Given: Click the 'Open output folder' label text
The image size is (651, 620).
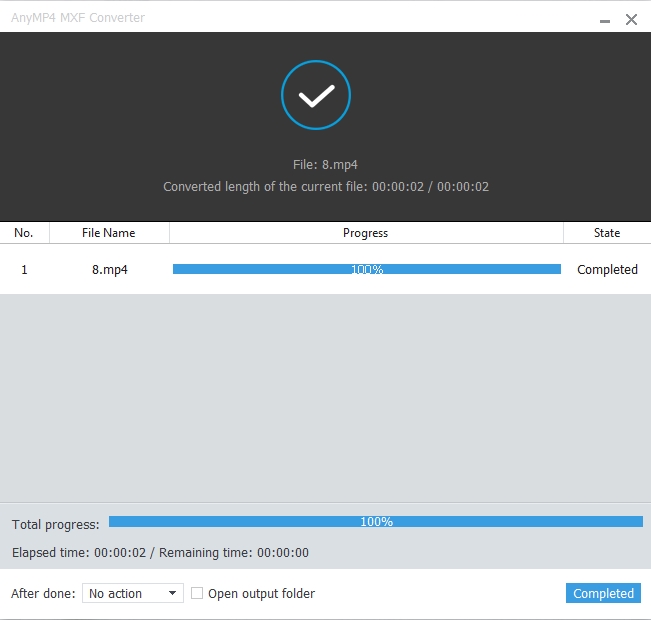Looking at the screenshot, I should (261, 594).
